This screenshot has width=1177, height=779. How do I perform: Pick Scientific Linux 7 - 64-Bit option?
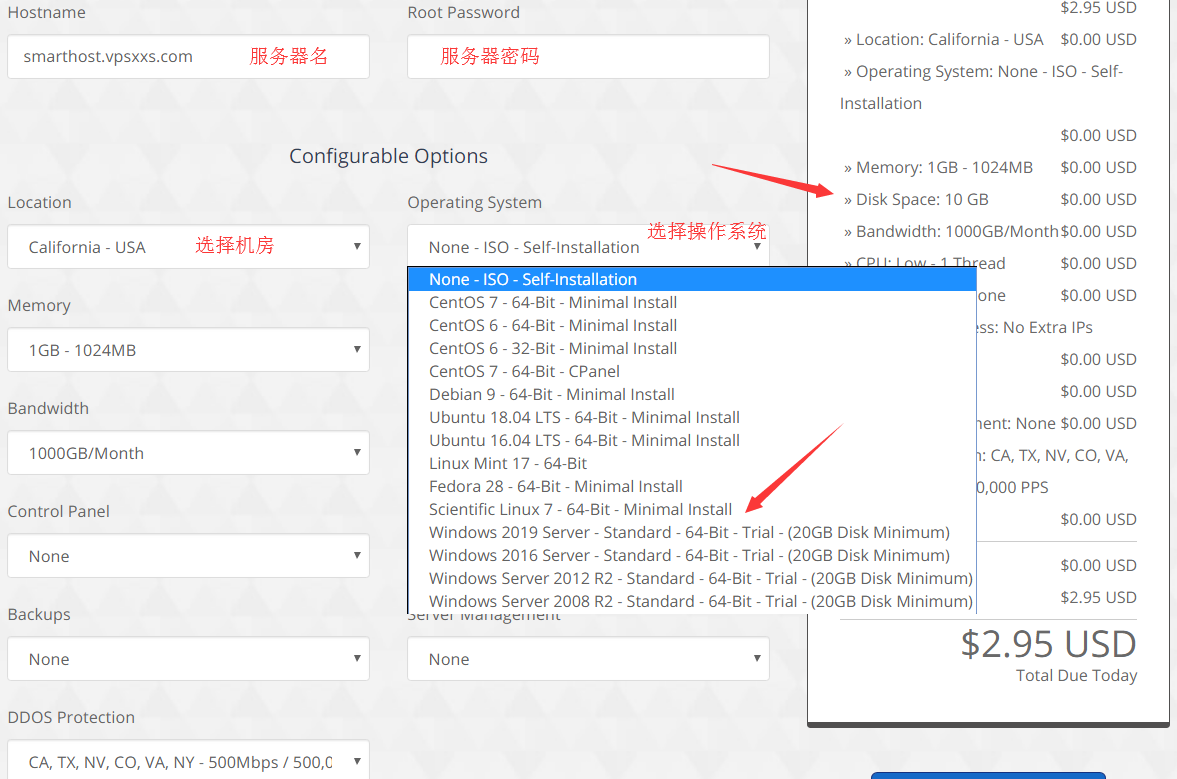click(692, 510)
